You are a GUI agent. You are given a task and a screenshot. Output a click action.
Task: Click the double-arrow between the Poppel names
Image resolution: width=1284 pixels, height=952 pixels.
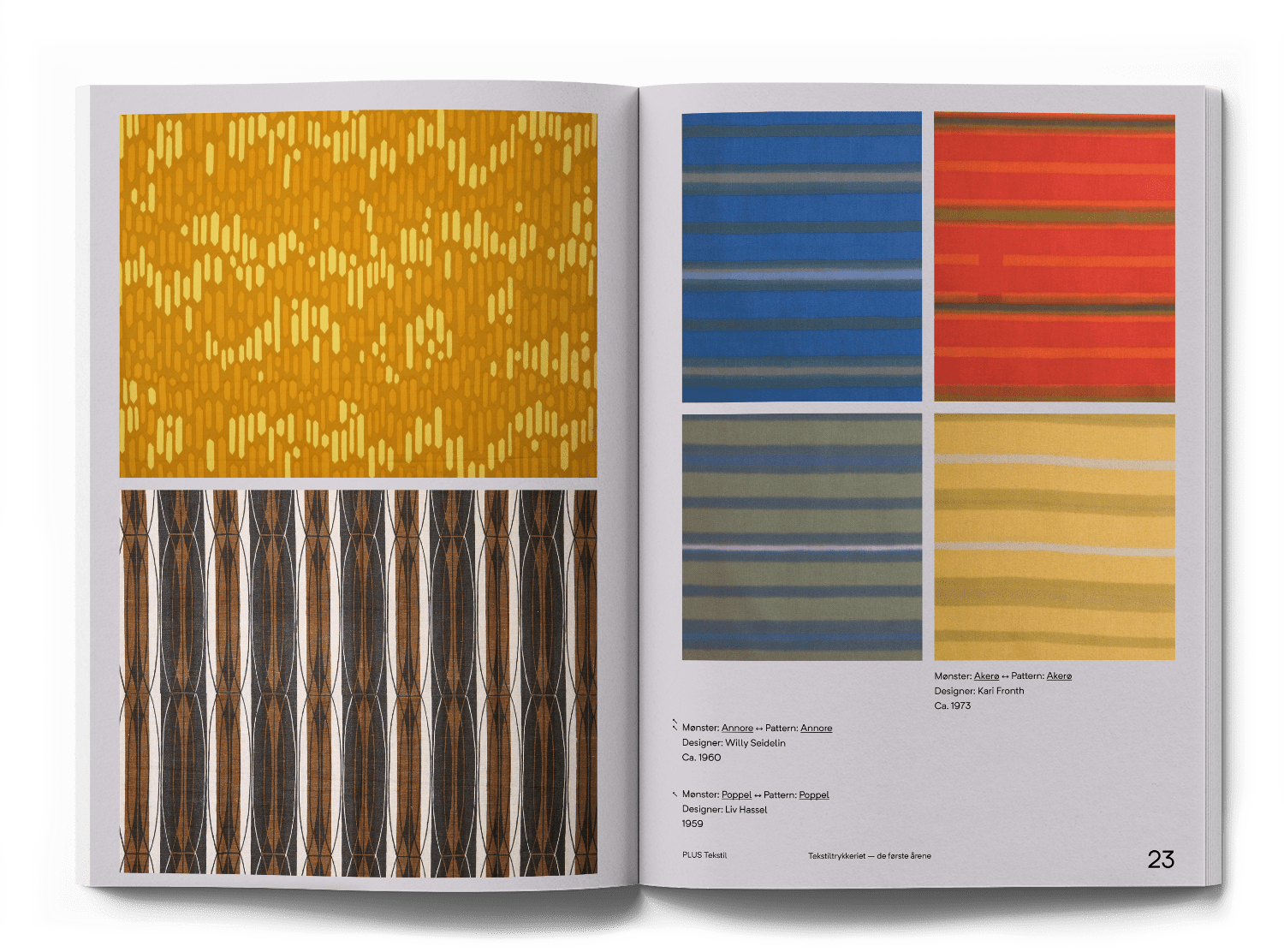[x=758, y=795]
